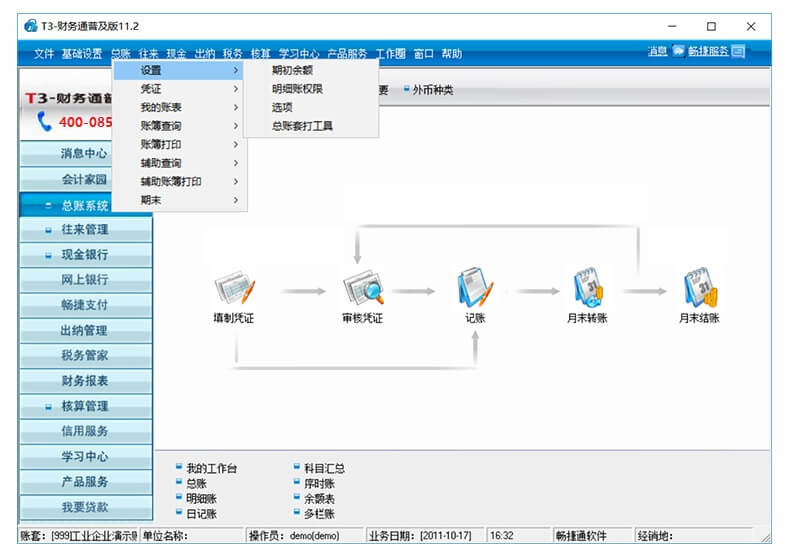Open the 审核凭证 workflow icon

[x=362, y=289]
